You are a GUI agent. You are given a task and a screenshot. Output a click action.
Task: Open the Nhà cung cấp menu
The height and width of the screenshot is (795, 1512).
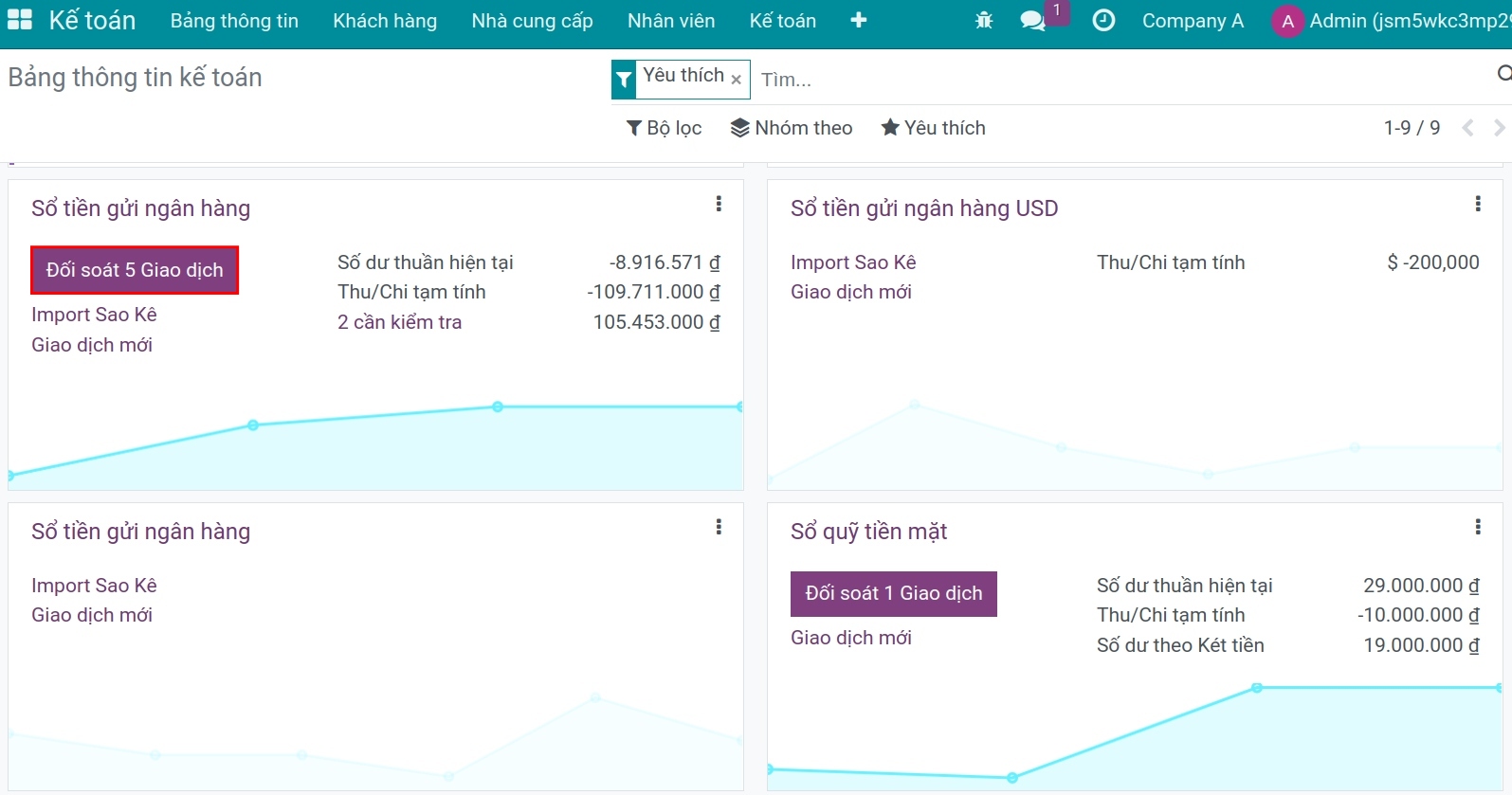coord(532,20)
